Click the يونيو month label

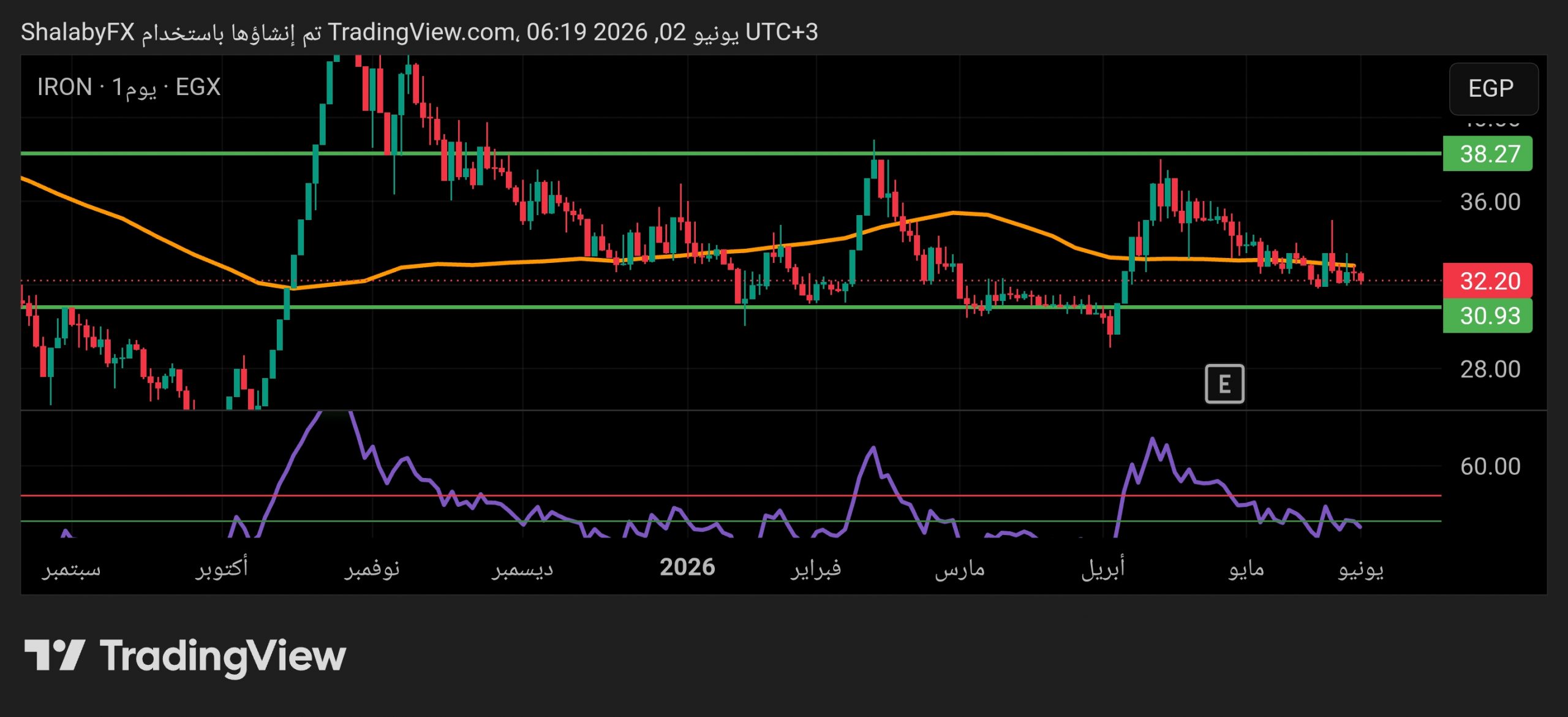pos(1361,569)
